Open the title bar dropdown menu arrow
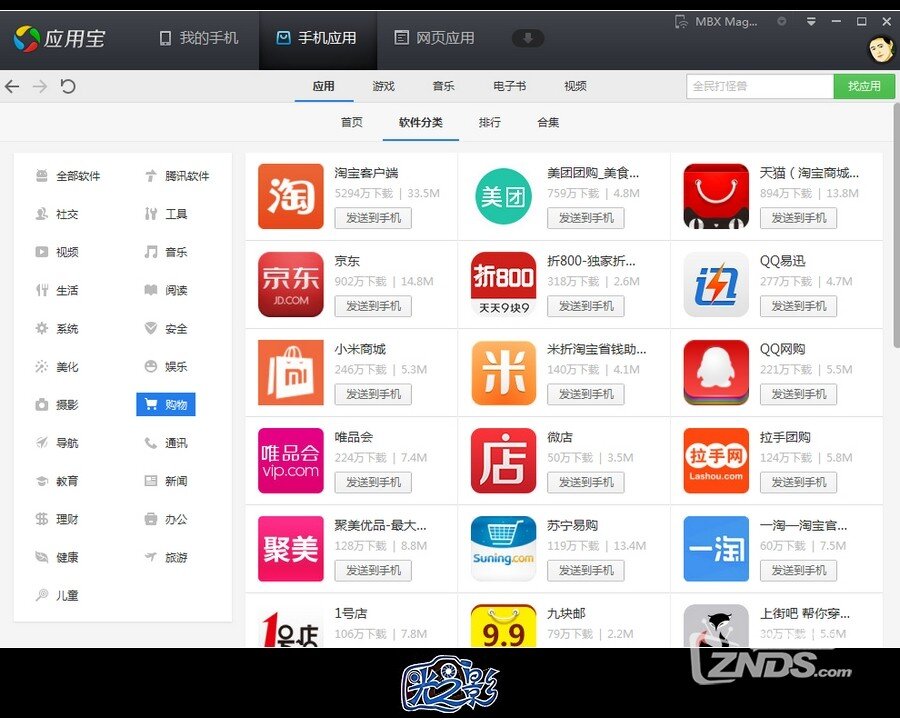The image size is (900, 718). pyautogui.click(x=811, y=22)
